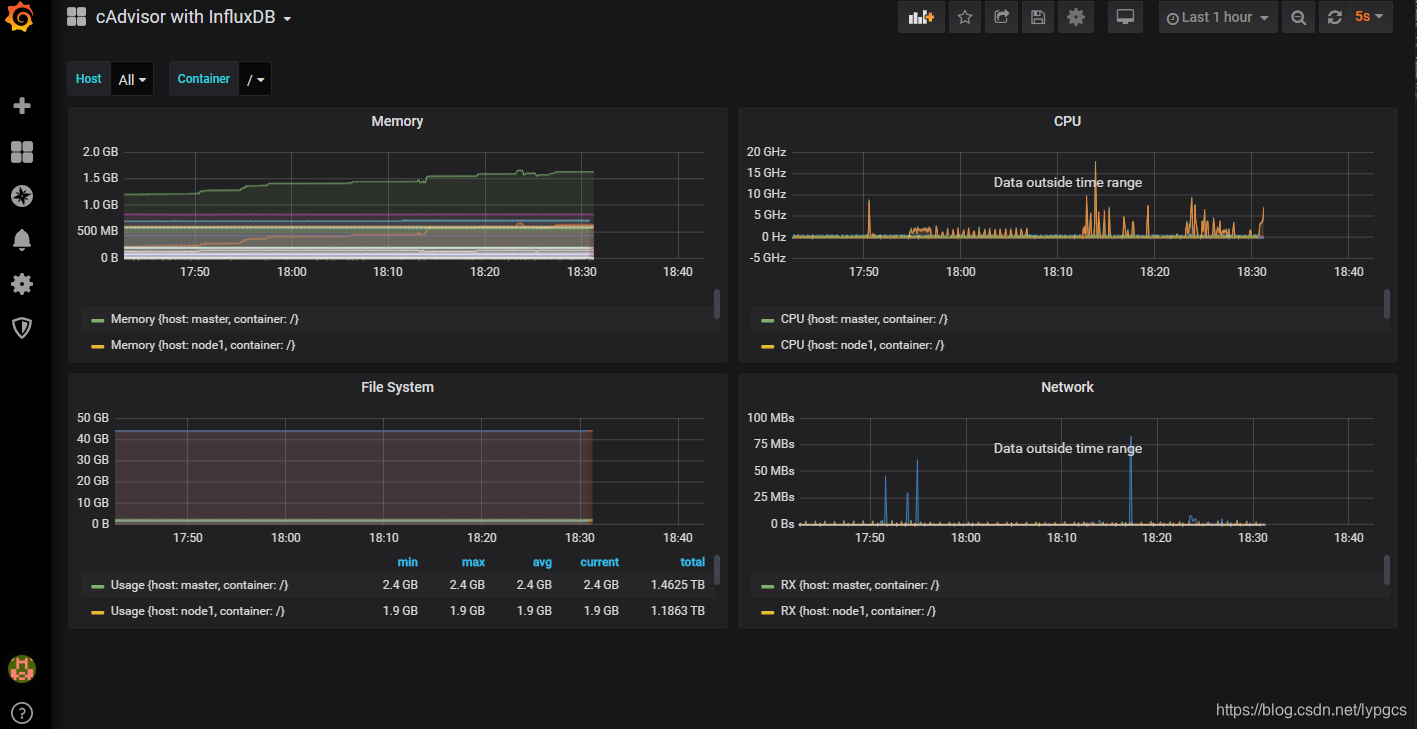Click yellow color swatch of CPU node1
The width and height of the screenshot is (1417, 729).
[x=767, y=346]
